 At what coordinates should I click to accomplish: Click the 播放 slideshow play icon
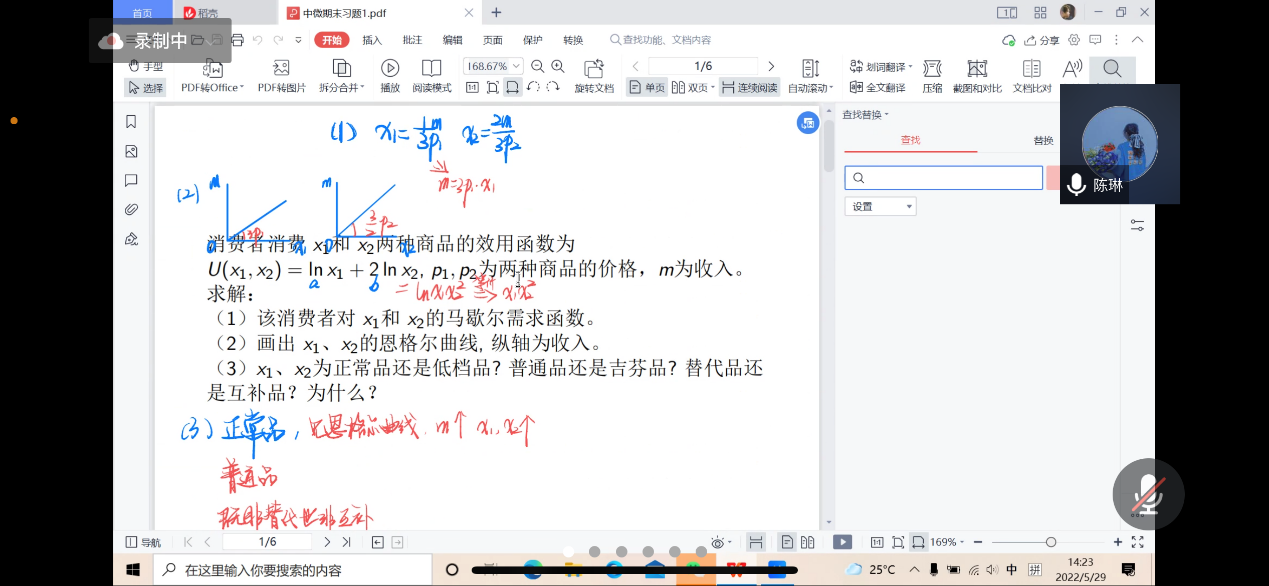click(390, 68)
